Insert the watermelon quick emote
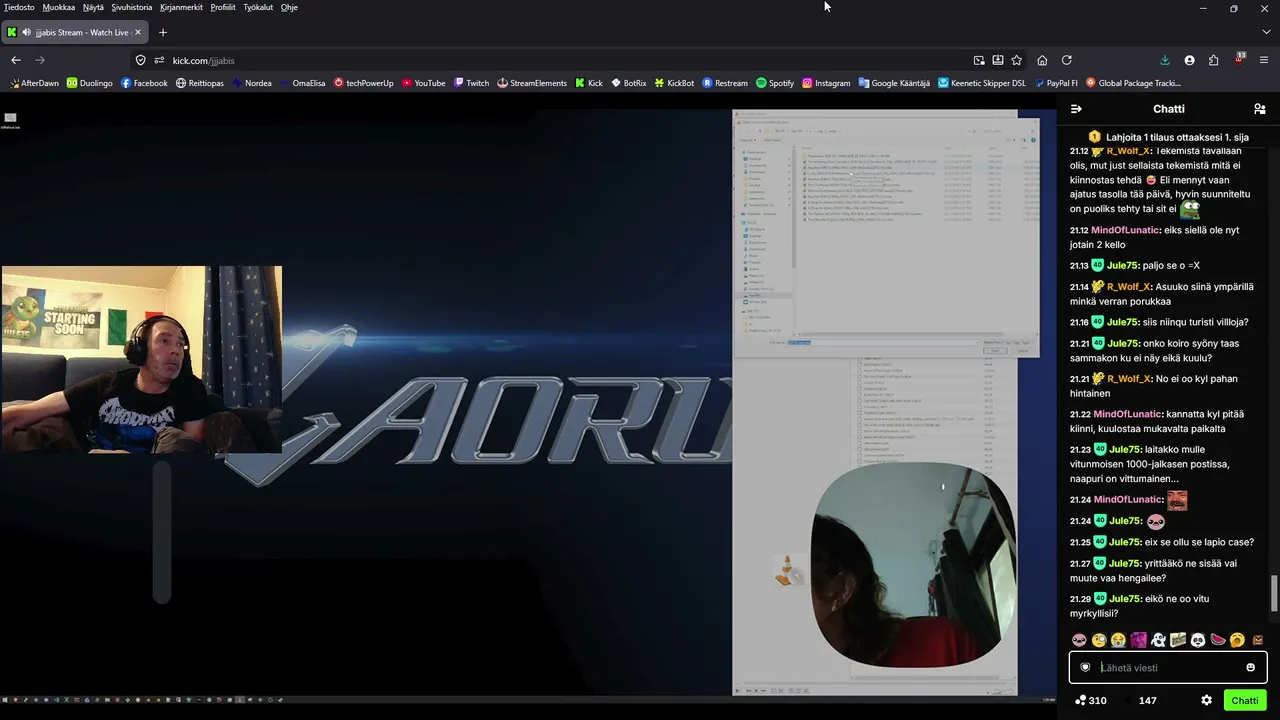This screenshot has height=720, width=1280. point(1218,640)
